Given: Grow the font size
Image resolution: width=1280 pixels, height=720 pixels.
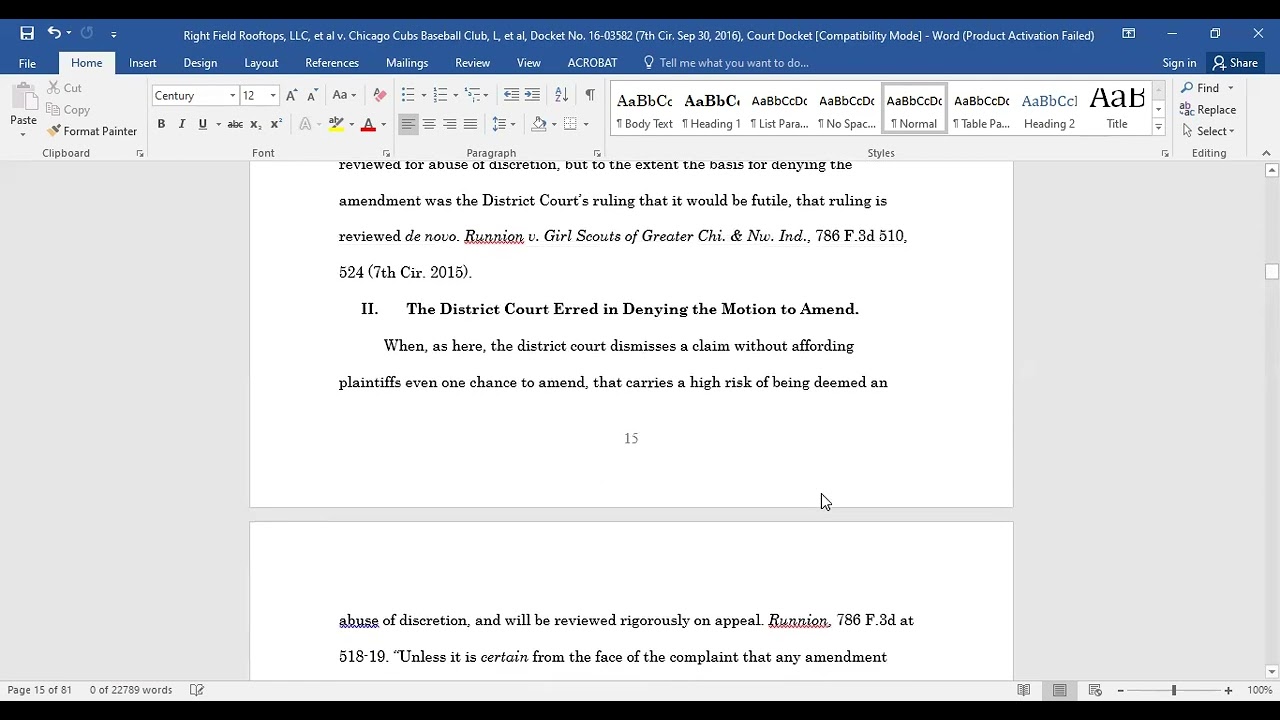Looking at the screenshot, I should pyautogui.click(x=291, y=95).
